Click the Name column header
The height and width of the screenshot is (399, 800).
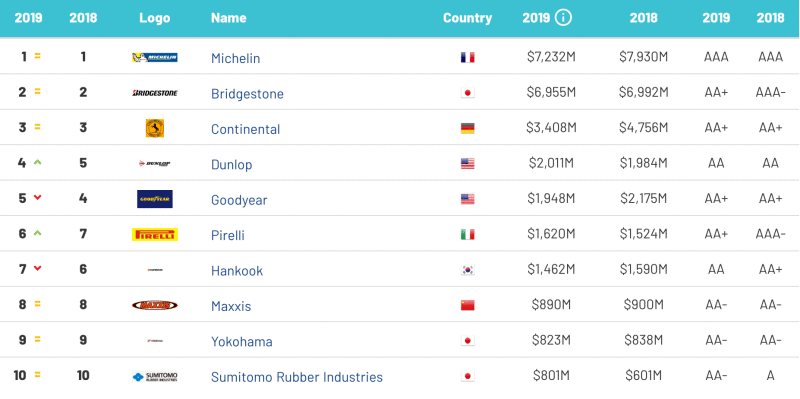point(229,18)
